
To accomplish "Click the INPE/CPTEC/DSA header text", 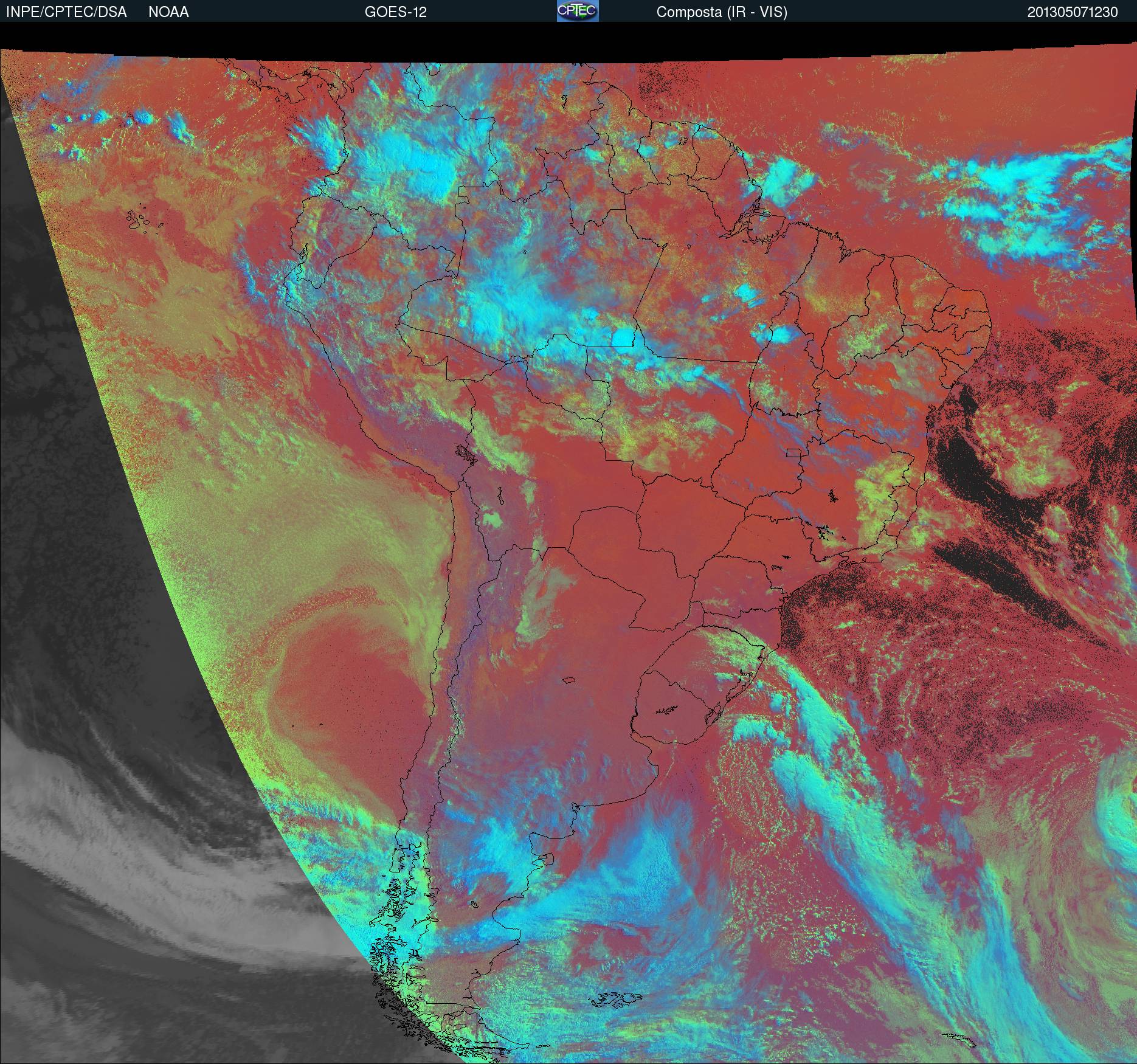I will tap(66, 12).
